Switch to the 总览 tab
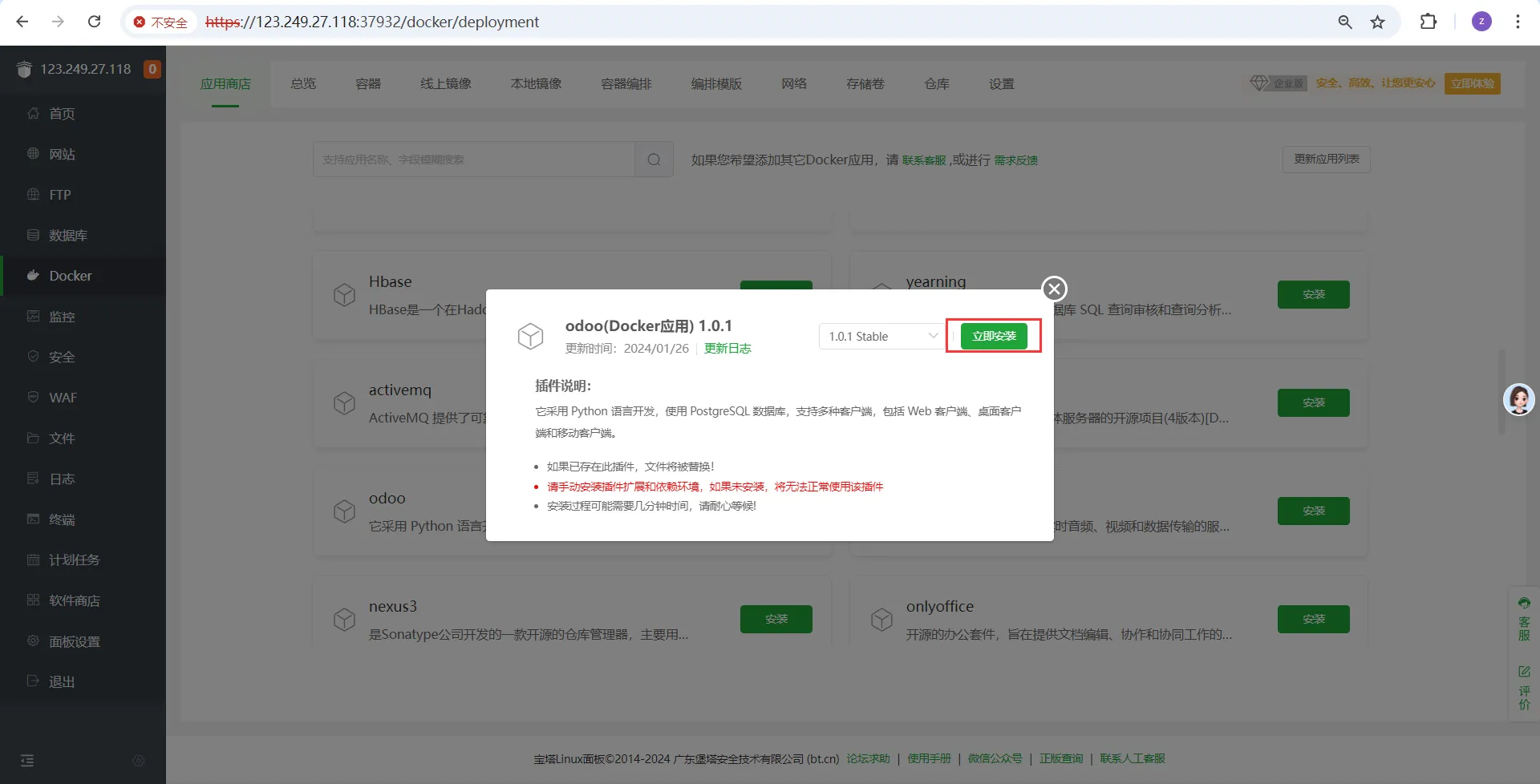The height and width of the screenshot is (784, 1540). click(x=303, y=84)
